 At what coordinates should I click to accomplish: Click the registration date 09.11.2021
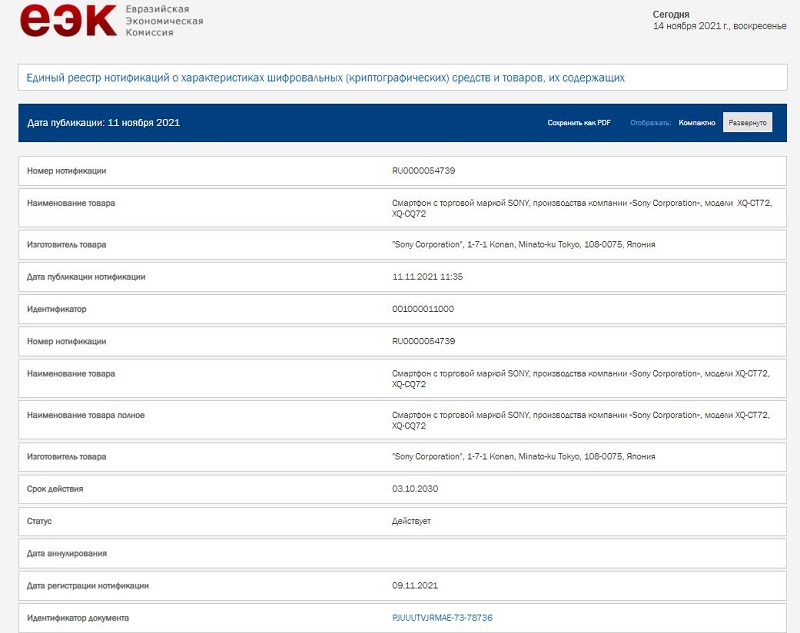415,585
